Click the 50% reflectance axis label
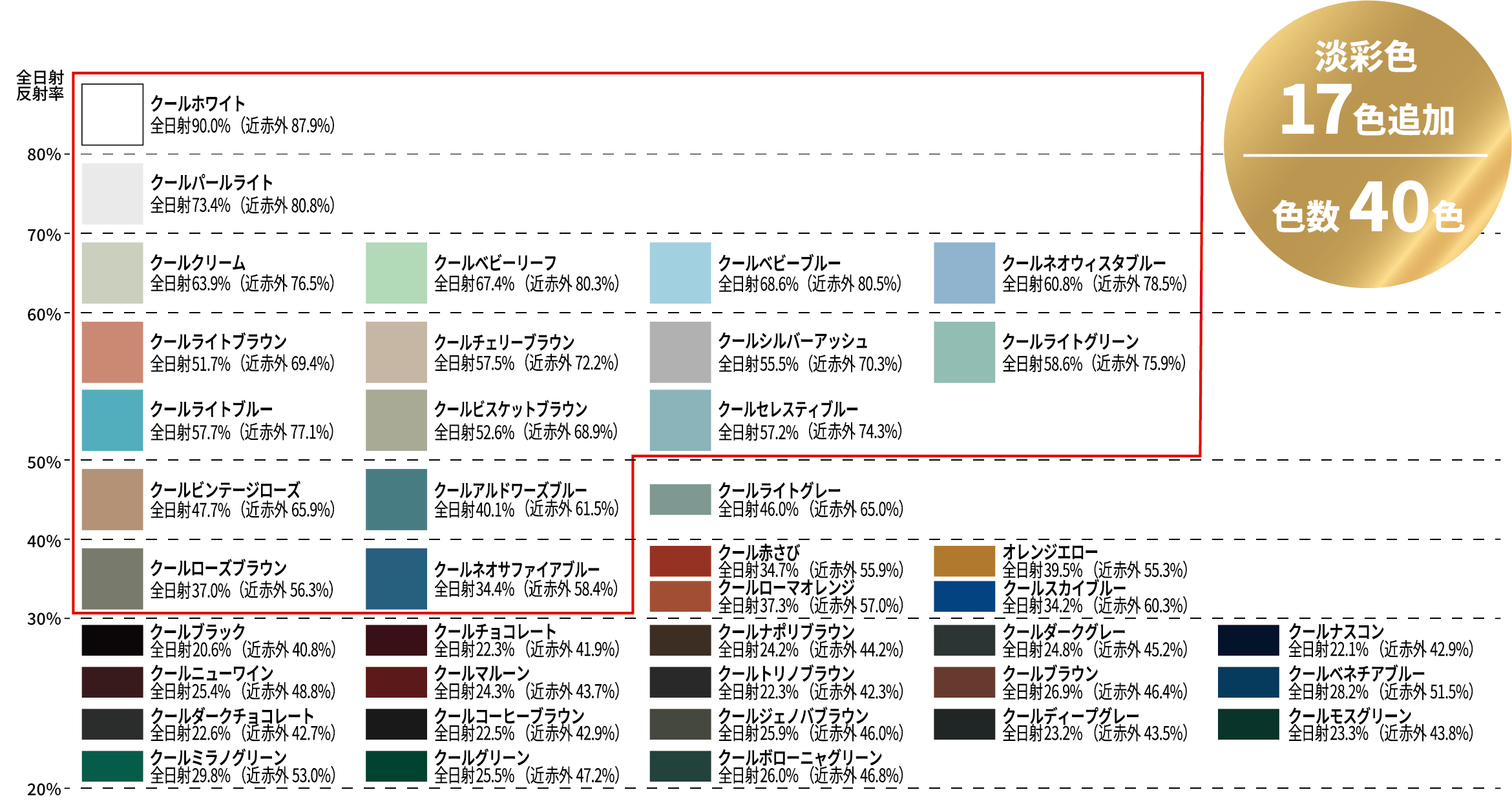 (44, 463)
